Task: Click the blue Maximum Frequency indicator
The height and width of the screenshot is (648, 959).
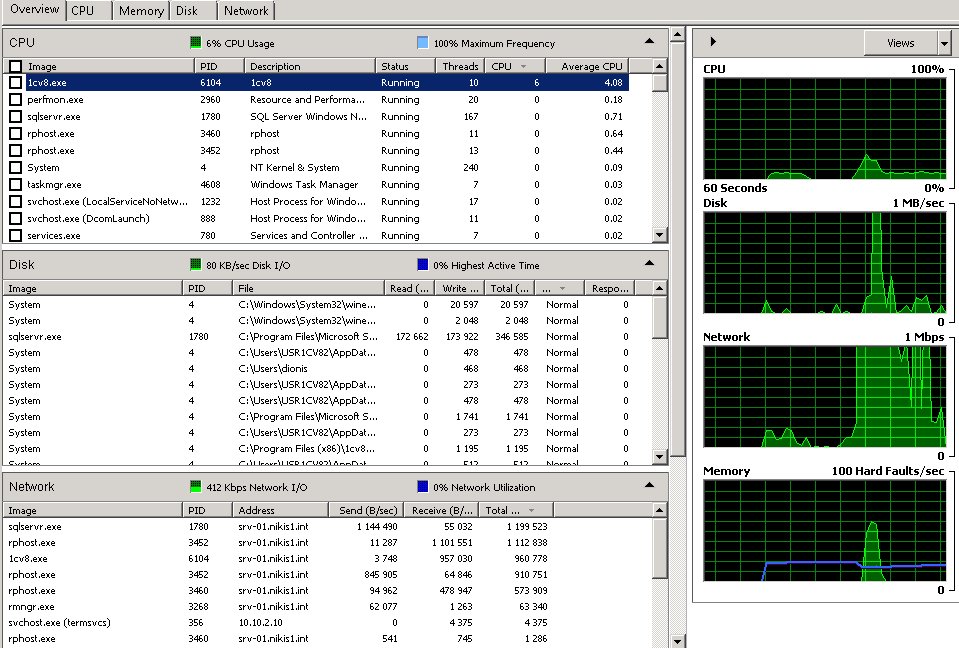Action: (x=423, y=43)
